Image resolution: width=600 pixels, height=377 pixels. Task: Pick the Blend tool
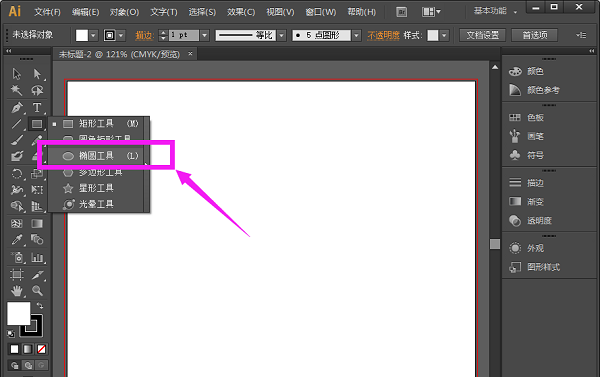pos(37,240)
